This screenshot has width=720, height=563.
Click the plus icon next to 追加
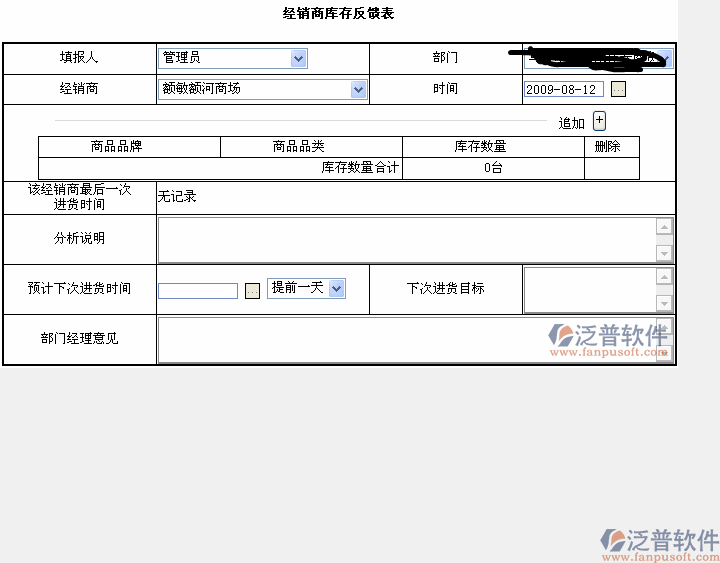pyautogui.click(x=599, y=121)
